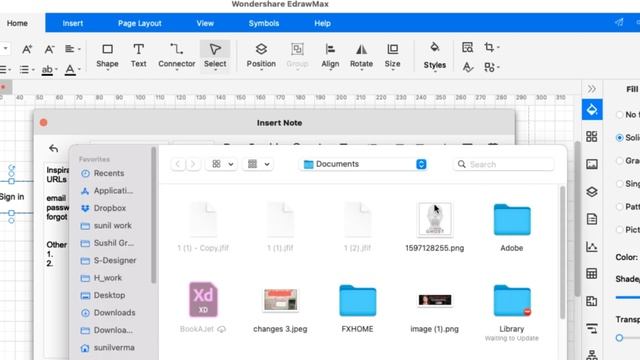The width and height of the screenshot is (640, 360).
Task: Select the Single color gradient radio option
Action: tap(620, 184)
